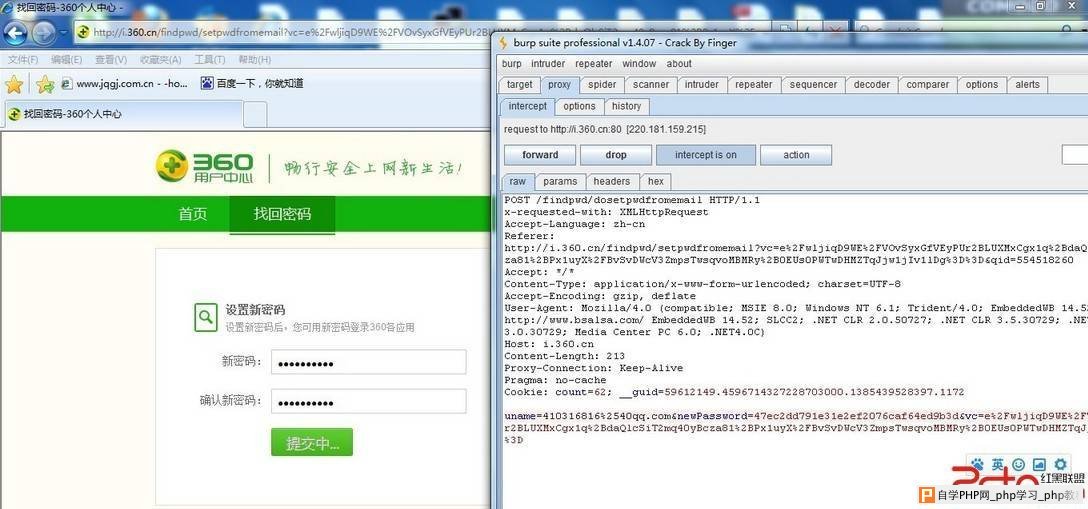1088x509 pixels.
Task: Drop the intercepted request
Action: coord(615,155)
